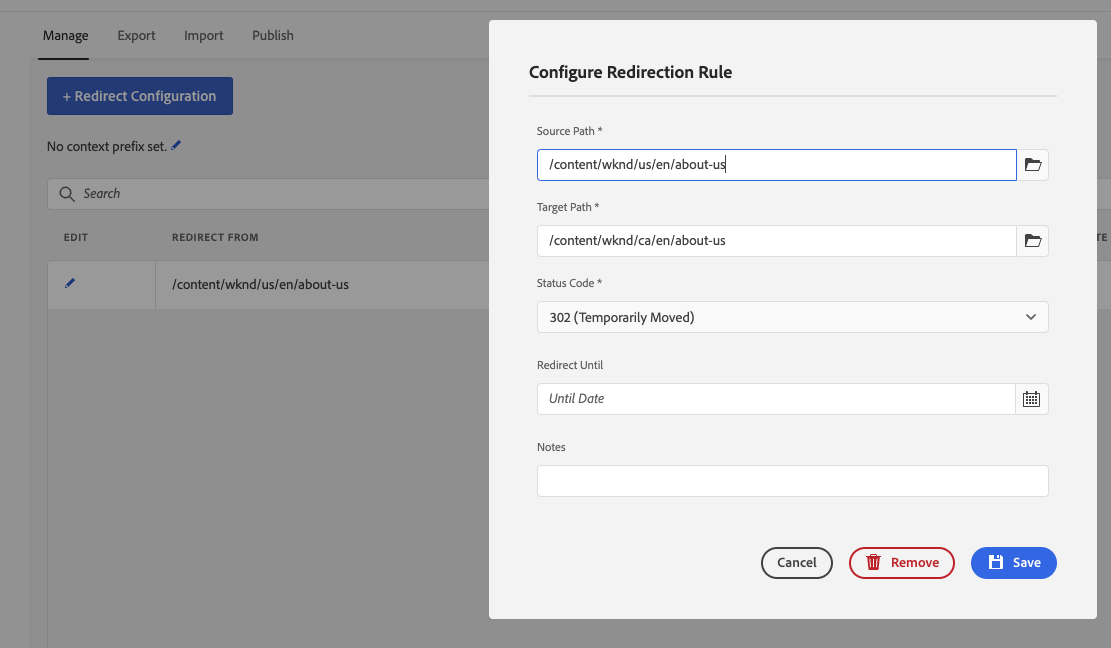
Task: Focus the Target Path input field
Action: click(x=777, y=241)
